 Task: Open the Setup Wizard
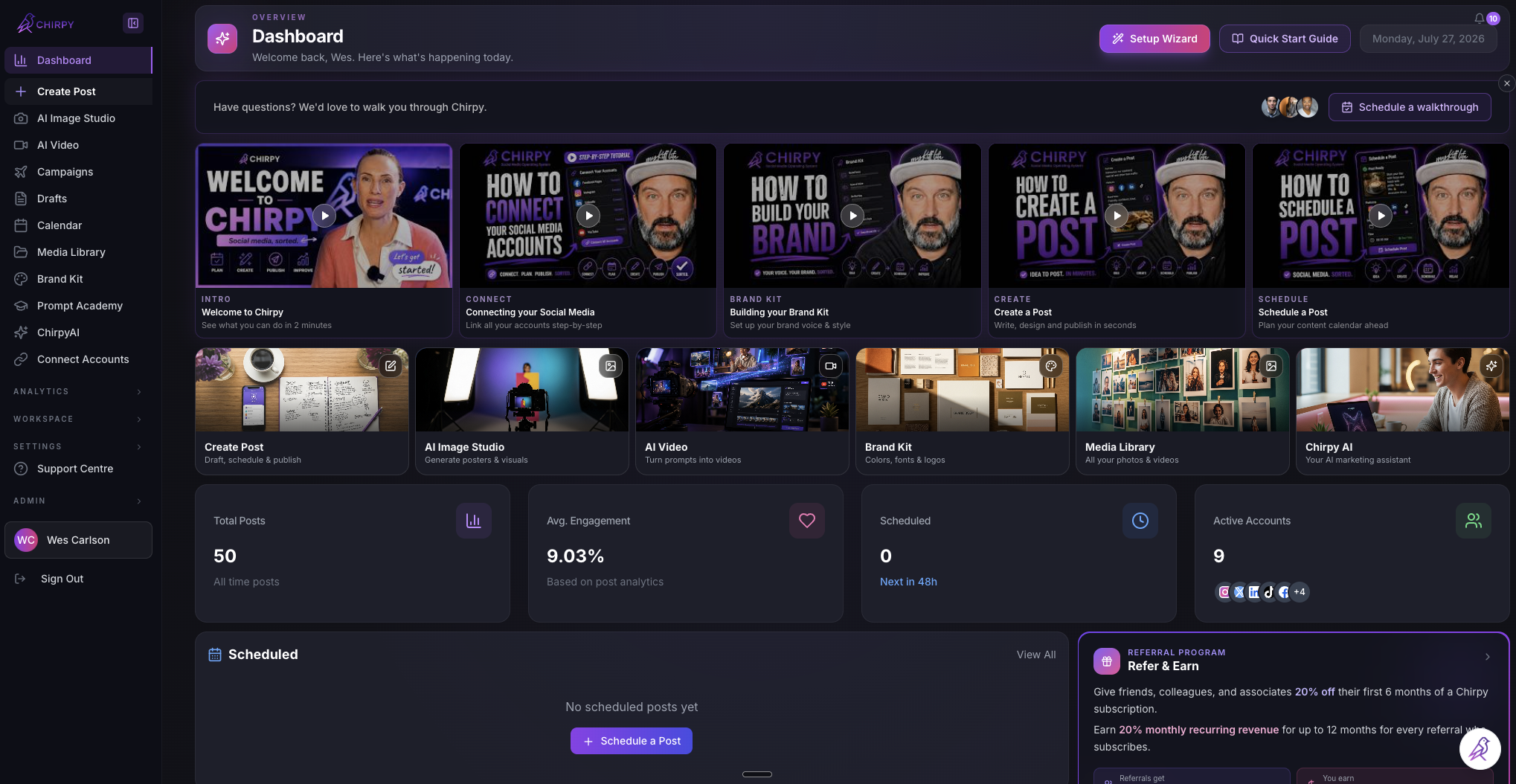point(1154,39)
